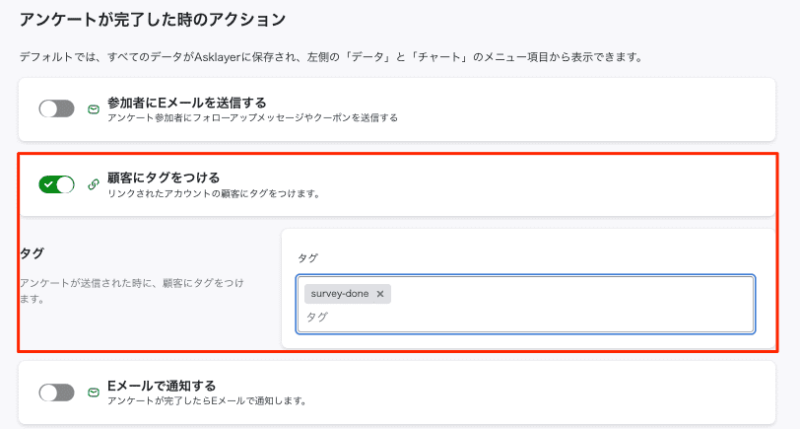The height and width of the screenshot is (429, 800).
Task: Click the mail icon beside 参加者にEメールを送信する
Action: point(93,109)
